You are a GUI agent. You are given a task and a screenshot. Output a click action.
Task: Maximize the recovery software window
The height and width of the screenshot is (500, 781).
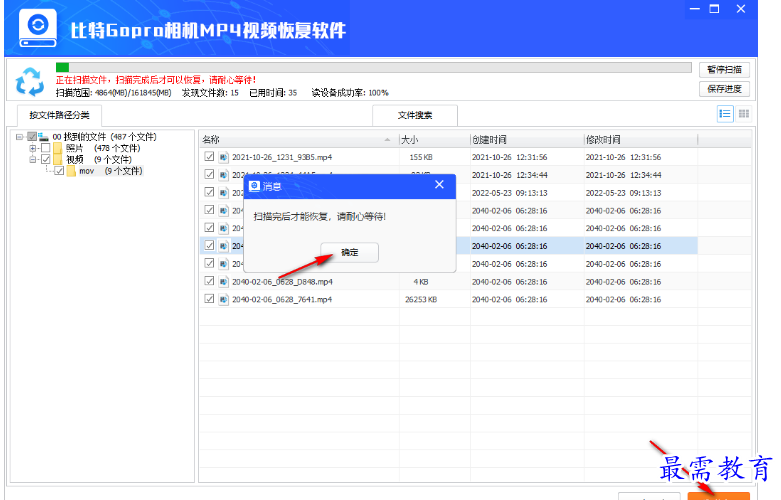714,9
